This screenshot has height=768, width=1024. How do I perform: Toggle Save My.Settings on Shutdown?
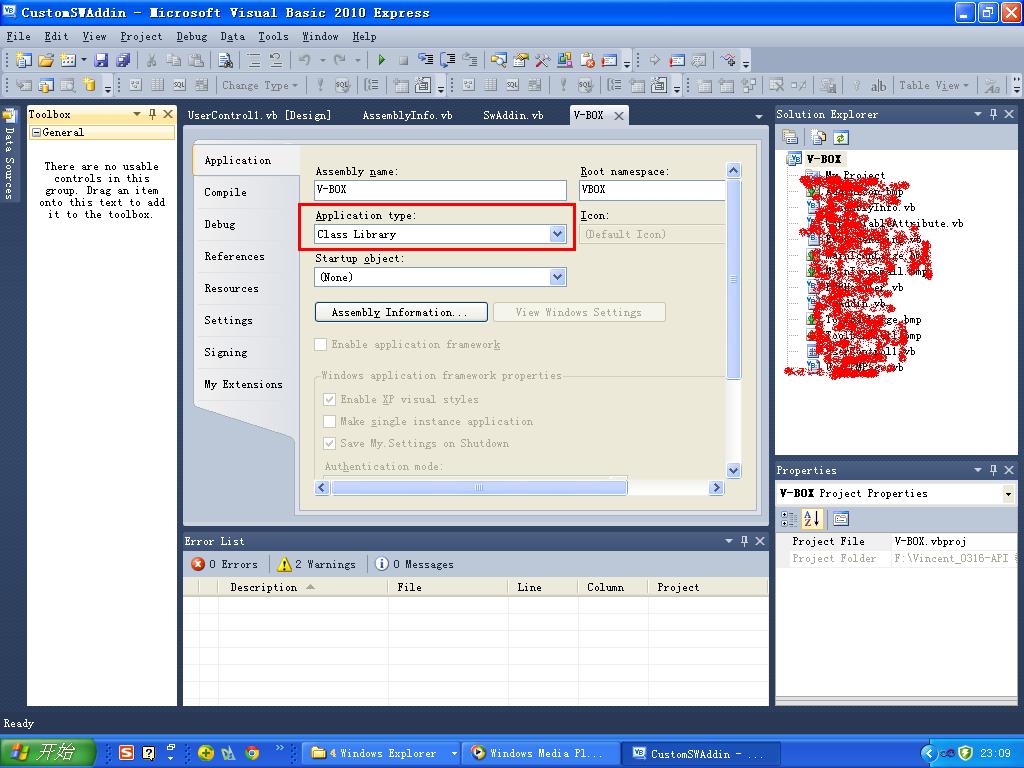pyautogui.click(x=330, y=443)
